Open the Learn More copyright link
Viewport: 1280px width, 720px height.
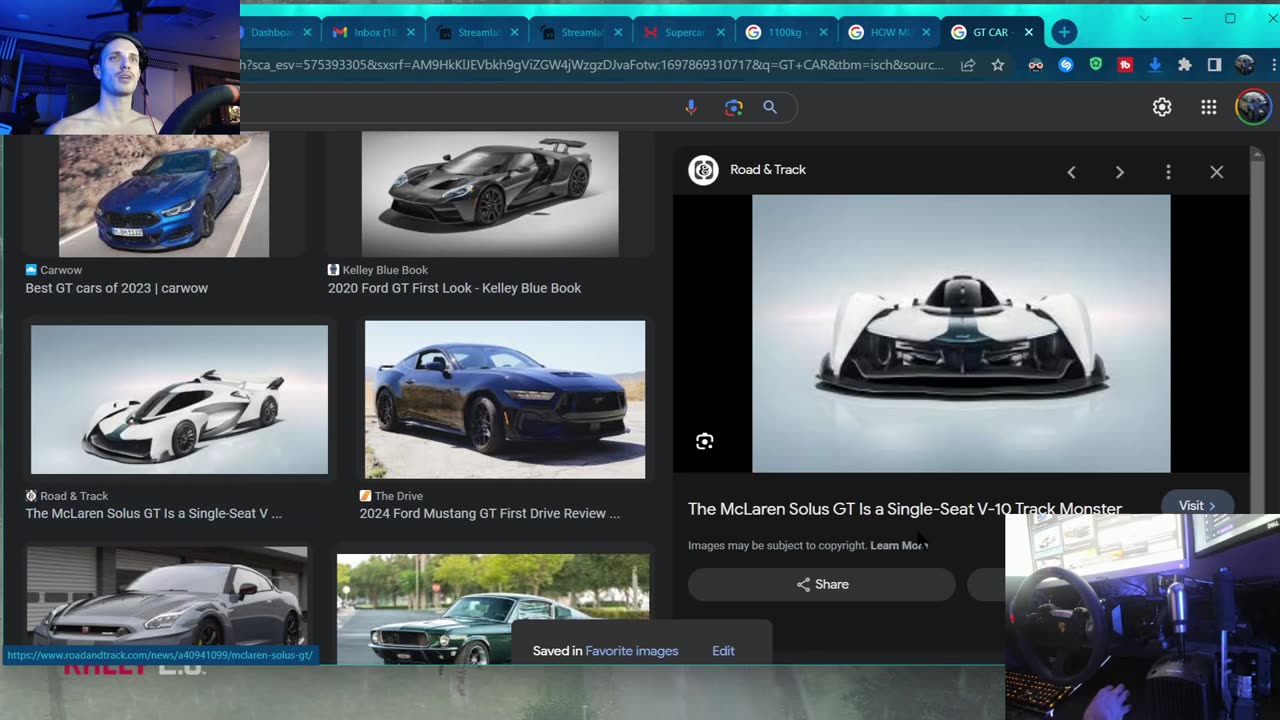(899, 545)
